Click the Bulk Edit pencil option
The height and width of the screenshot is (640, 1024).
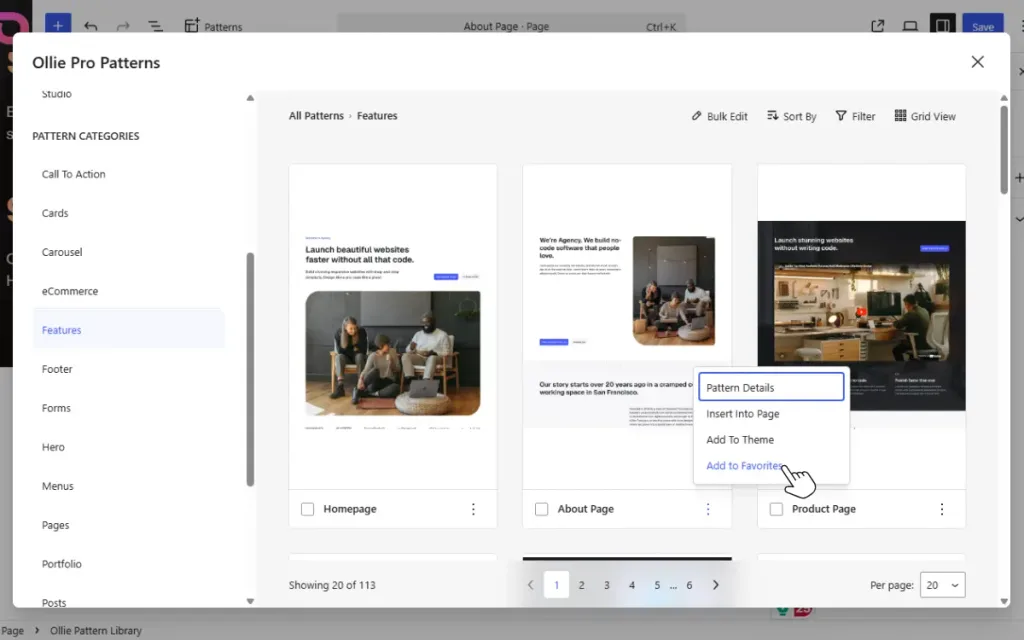(x=719, y=116)
